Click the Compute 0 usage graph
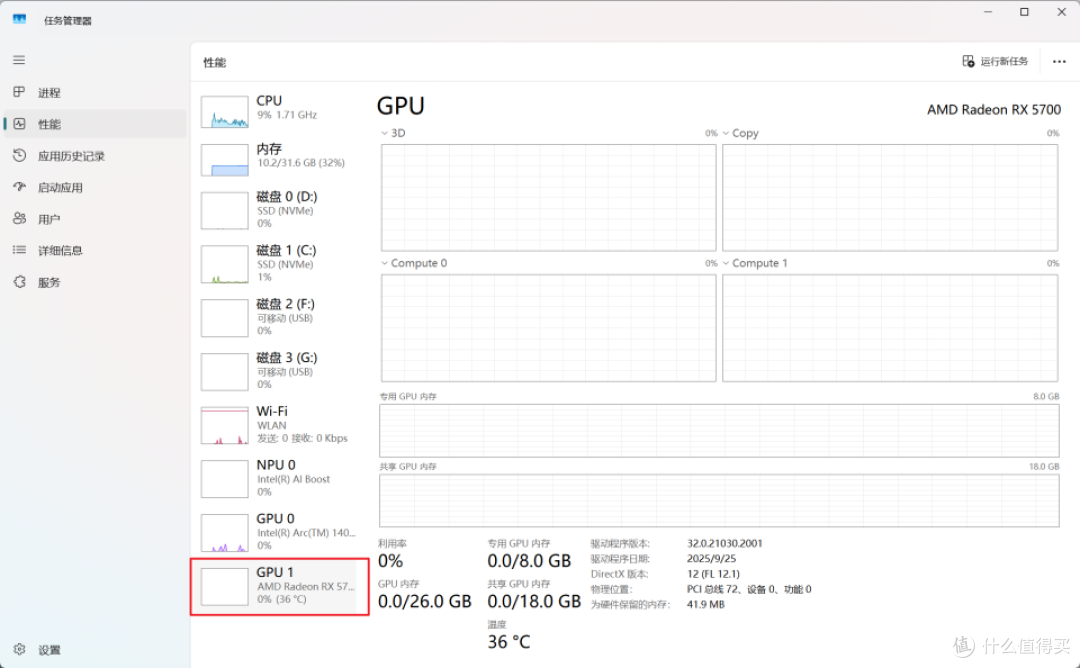This screenshot has height=668, width=1080. (548, 328)
